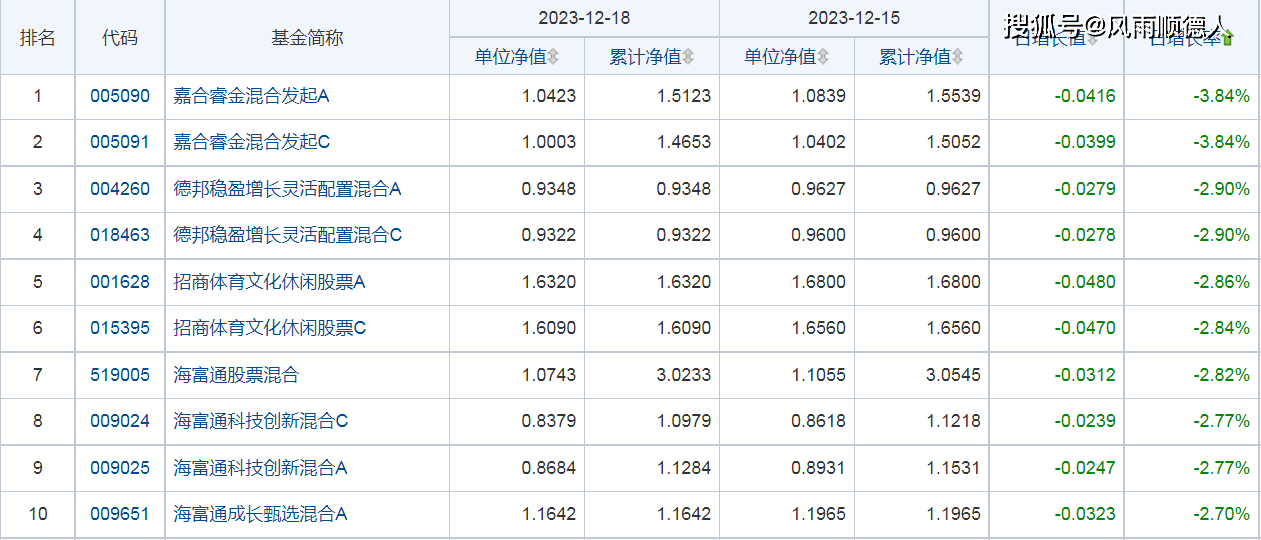Click sort icon beside 2023-12-15 累计净值 header
This screenshot has height=540, width=1261.
pos(957,57)
